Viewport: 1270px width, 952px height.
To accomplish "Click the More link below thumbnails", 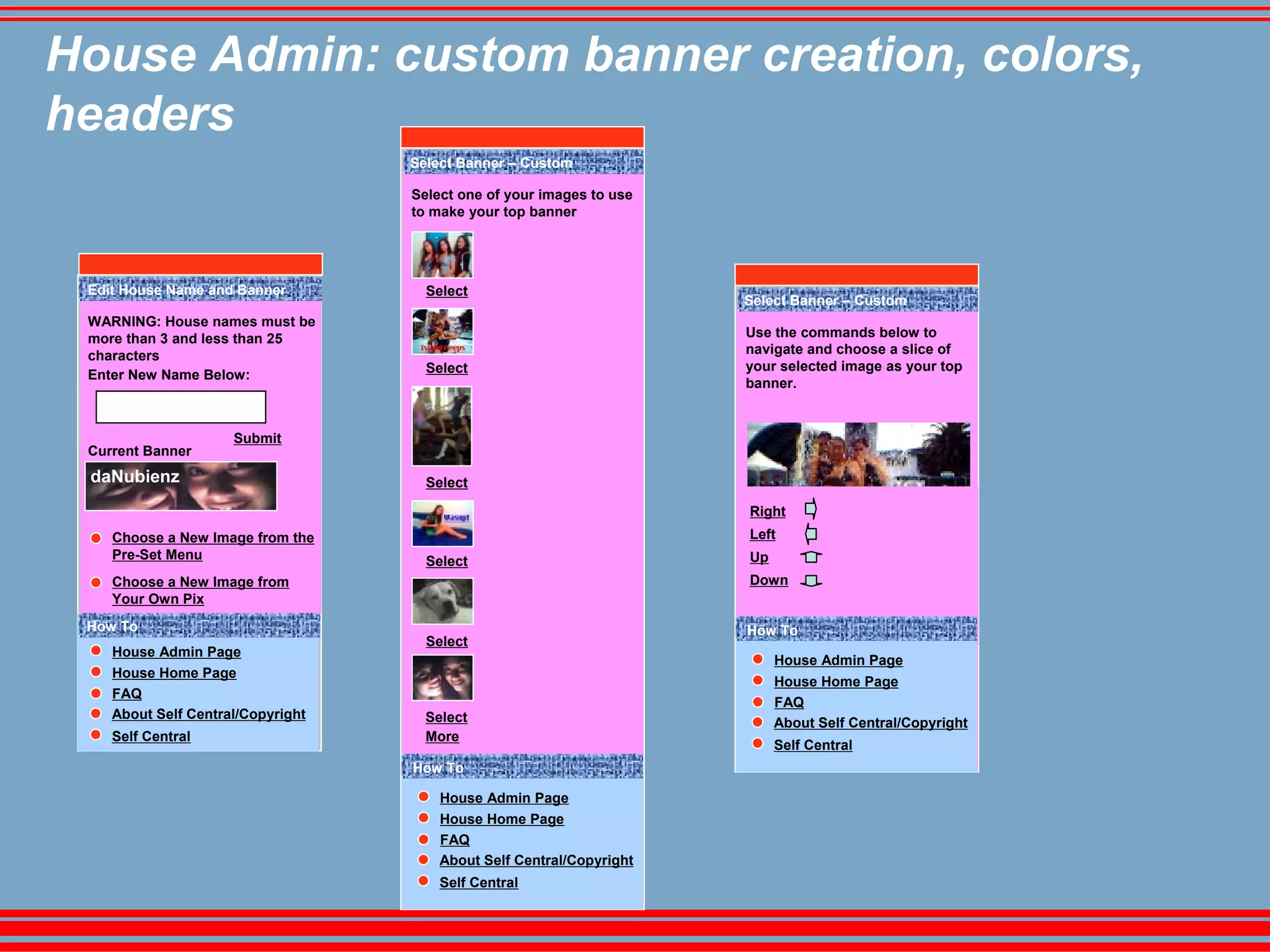I will (442, 736).
